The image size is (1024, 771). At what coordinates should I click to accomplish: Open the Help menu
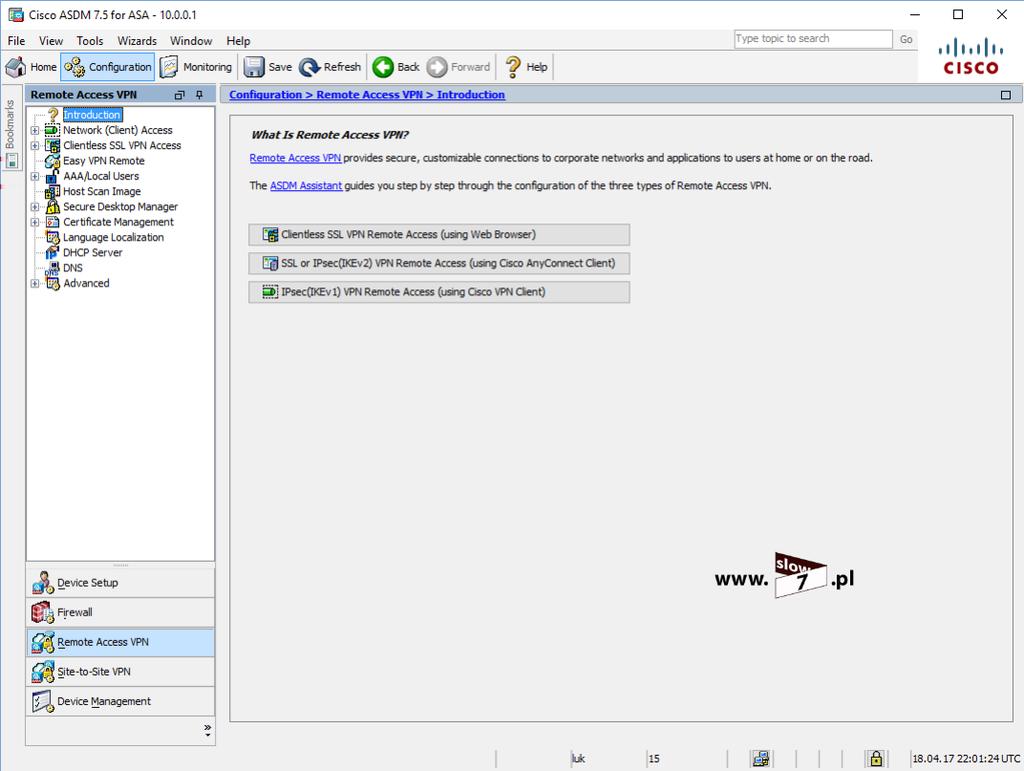(x=238, y=40)
